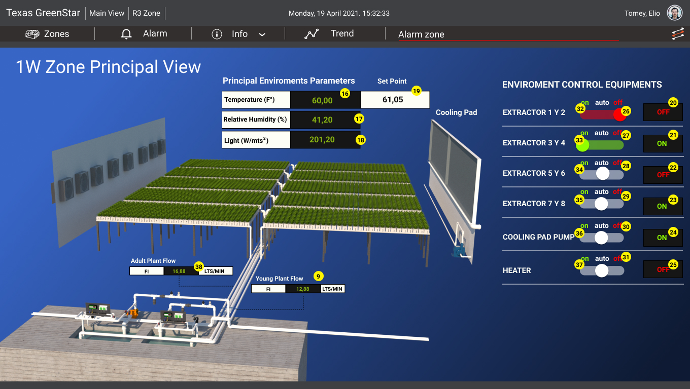Image resolution: width=690 pixels, height=389 pixels.
Task: Switch the EXTRACTOR 5 Y 6 mode selector
Action: tap(602, 174)
